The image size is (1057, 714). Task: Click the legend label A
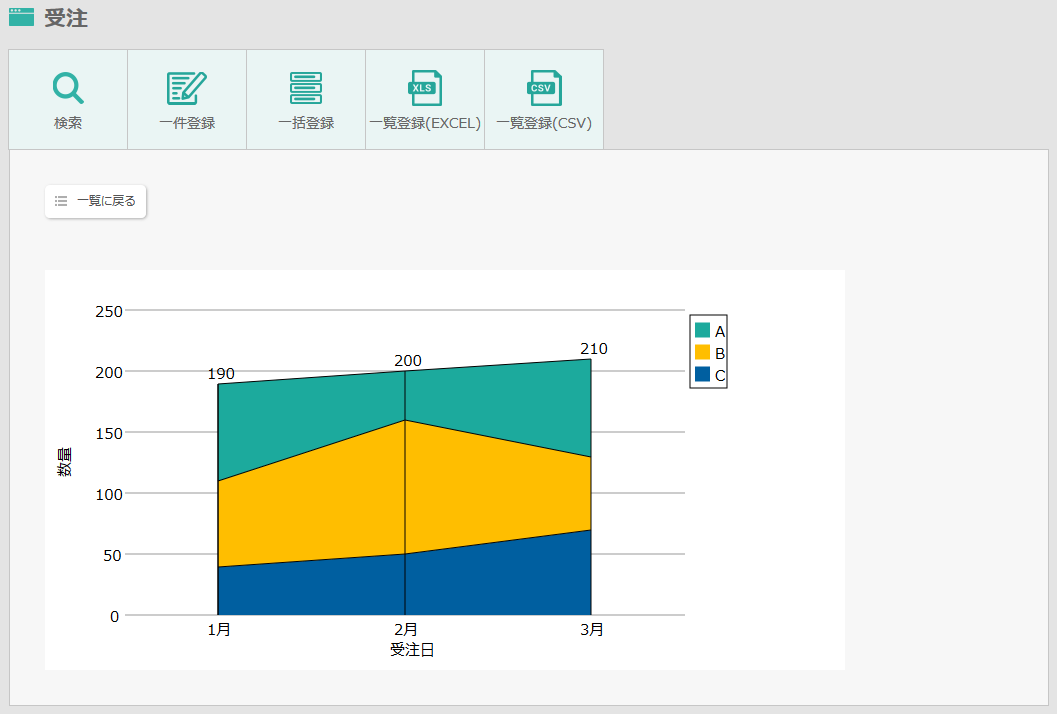pyautogui.click(x=720, y=331)
